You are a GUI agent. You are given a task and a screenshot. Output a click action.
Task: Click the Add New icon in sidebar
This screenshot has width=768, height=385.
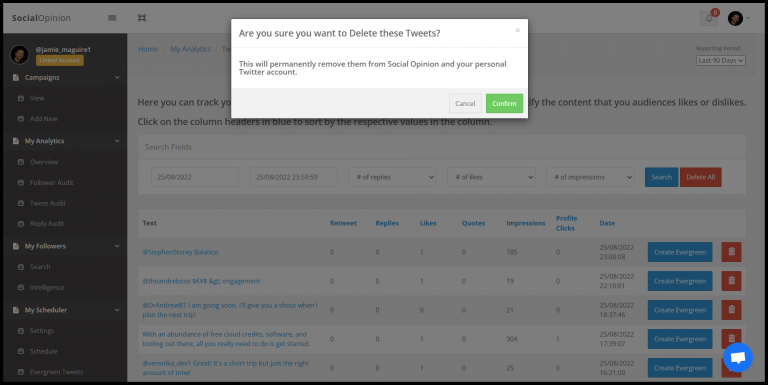21,119
